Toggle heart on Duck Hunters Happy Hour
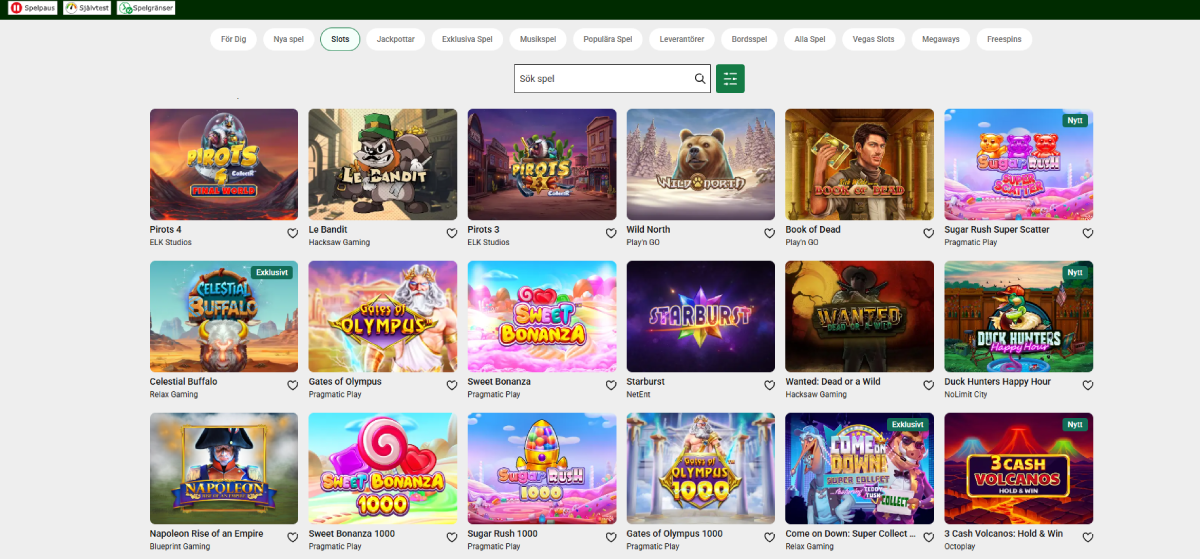 (1087, 385)
